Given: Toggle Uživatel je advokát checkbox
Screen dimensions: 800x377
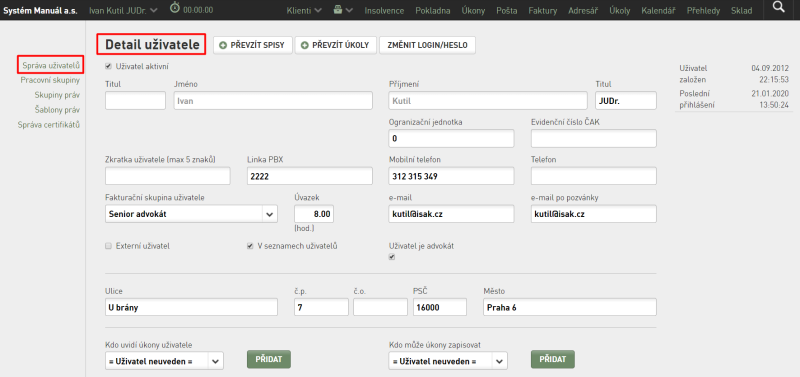Looking at the screenshot, I should (x=392, y=257).
